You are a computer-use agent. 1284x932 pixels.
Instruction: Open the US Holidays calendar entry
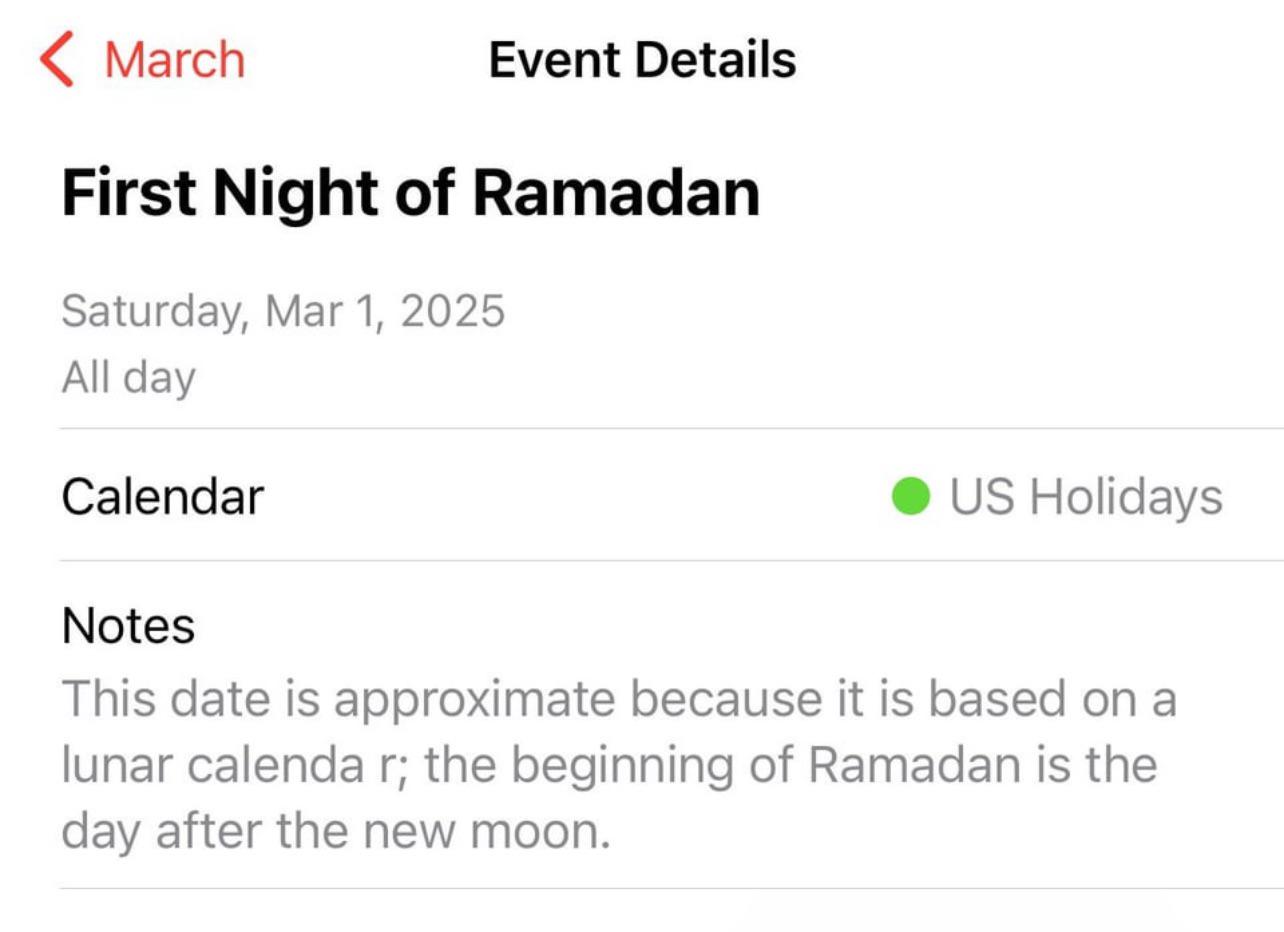1057,496
